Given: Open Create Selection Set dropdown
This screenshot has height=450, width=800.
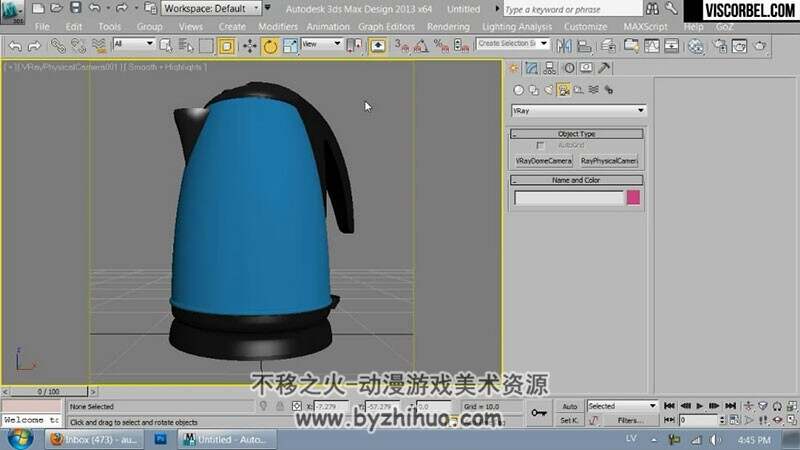Looking at the screenshot, I should (513, 44).
